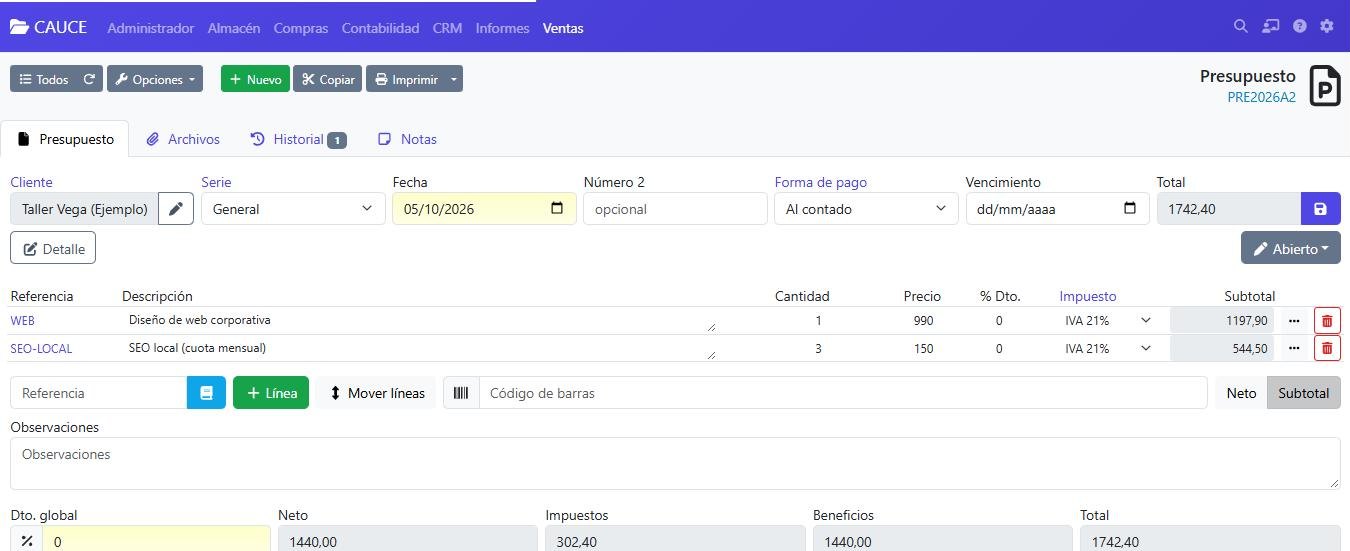Focus the Referencia input field

pyautogui.click(x=99, y=393)
